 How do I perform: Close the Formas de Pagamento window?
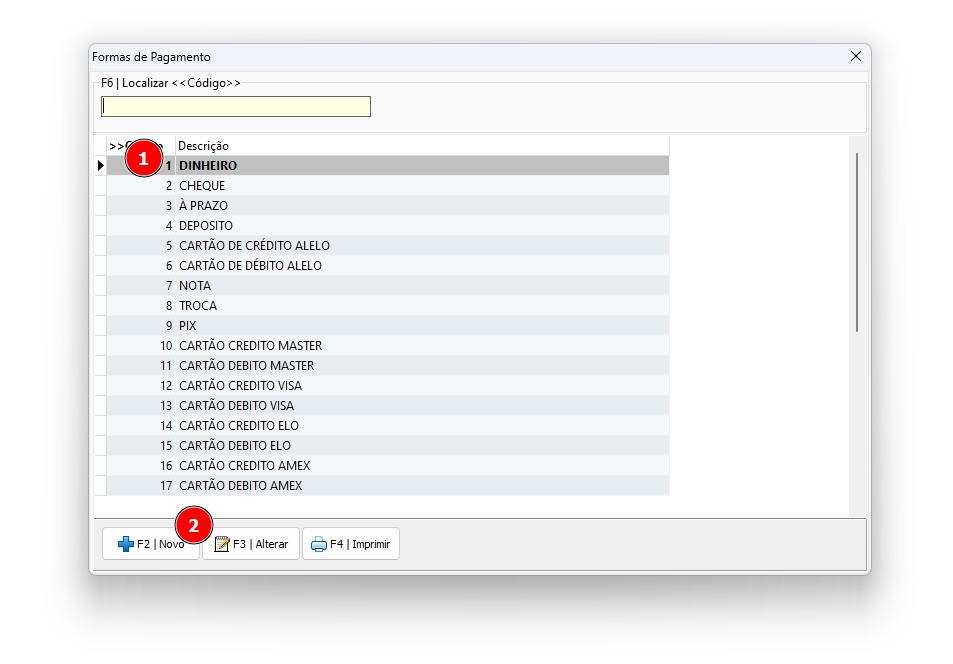coord(855,57)
